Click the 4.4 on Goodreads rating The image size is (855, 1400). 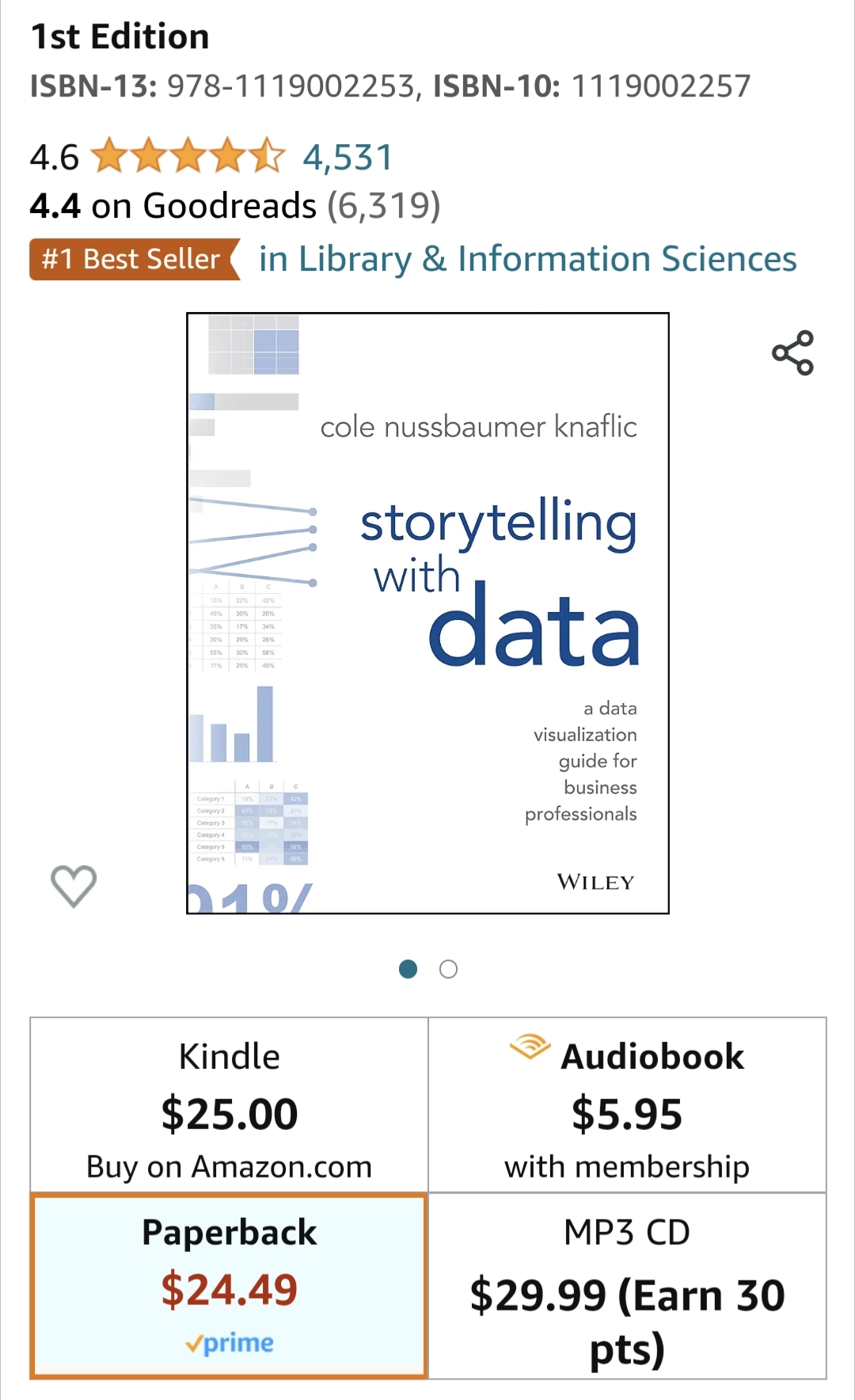(235, 206)
